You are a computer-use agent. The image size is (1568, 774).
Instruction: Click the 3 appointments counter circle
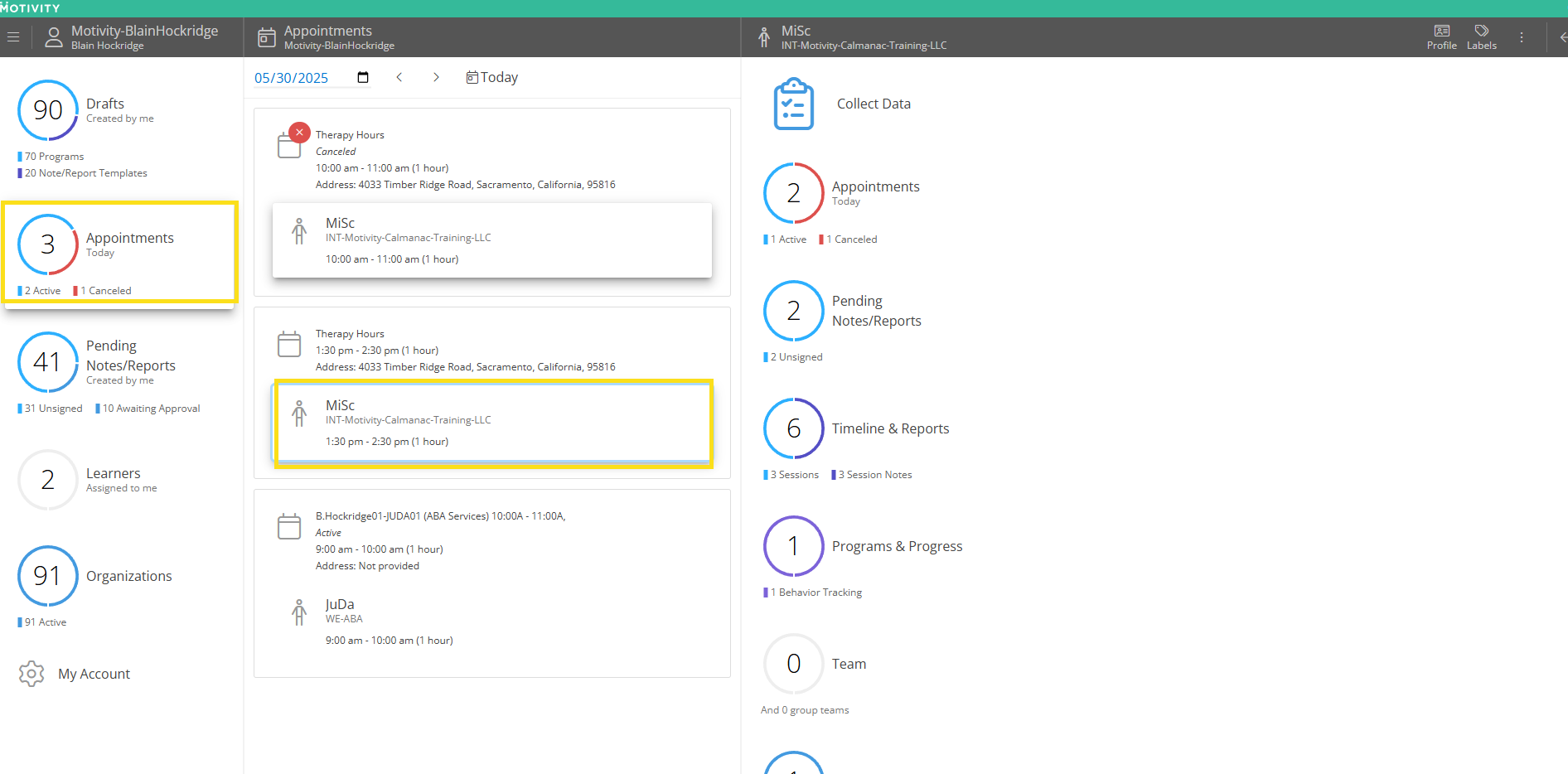pyautogui.click(x=48, y=244)
